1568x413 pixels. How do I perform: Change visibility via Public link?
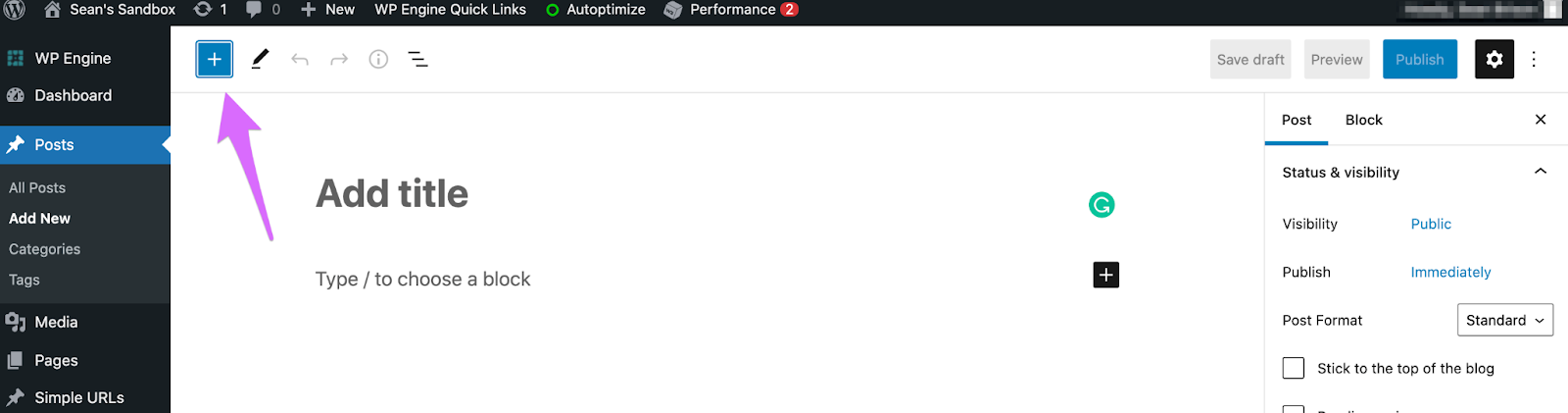[1431, 224]
